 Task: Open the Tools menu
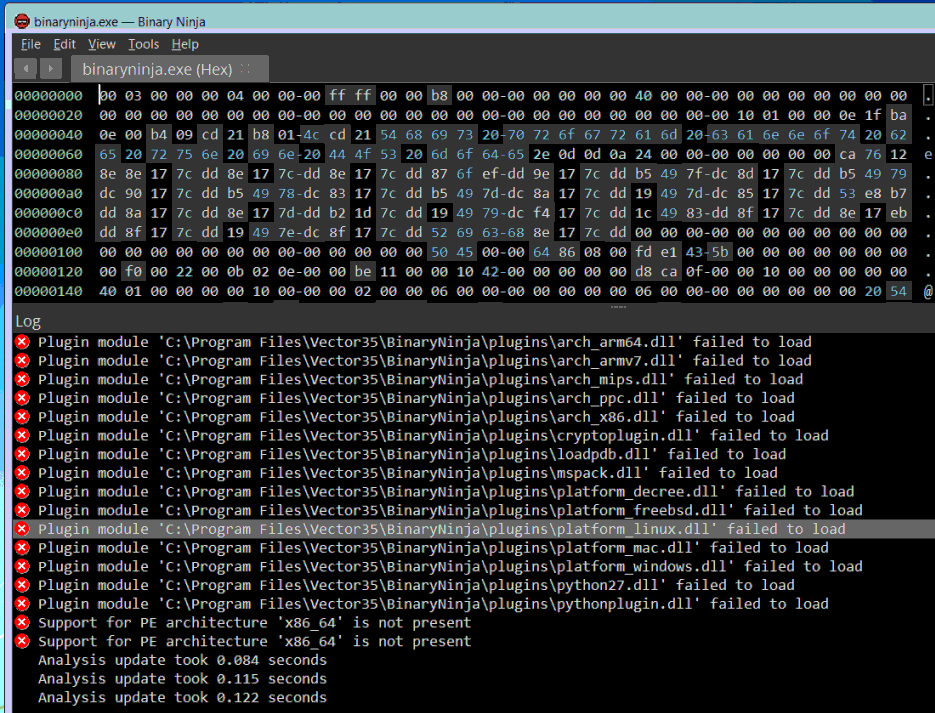pyautogui.click(x=143, y=44)
